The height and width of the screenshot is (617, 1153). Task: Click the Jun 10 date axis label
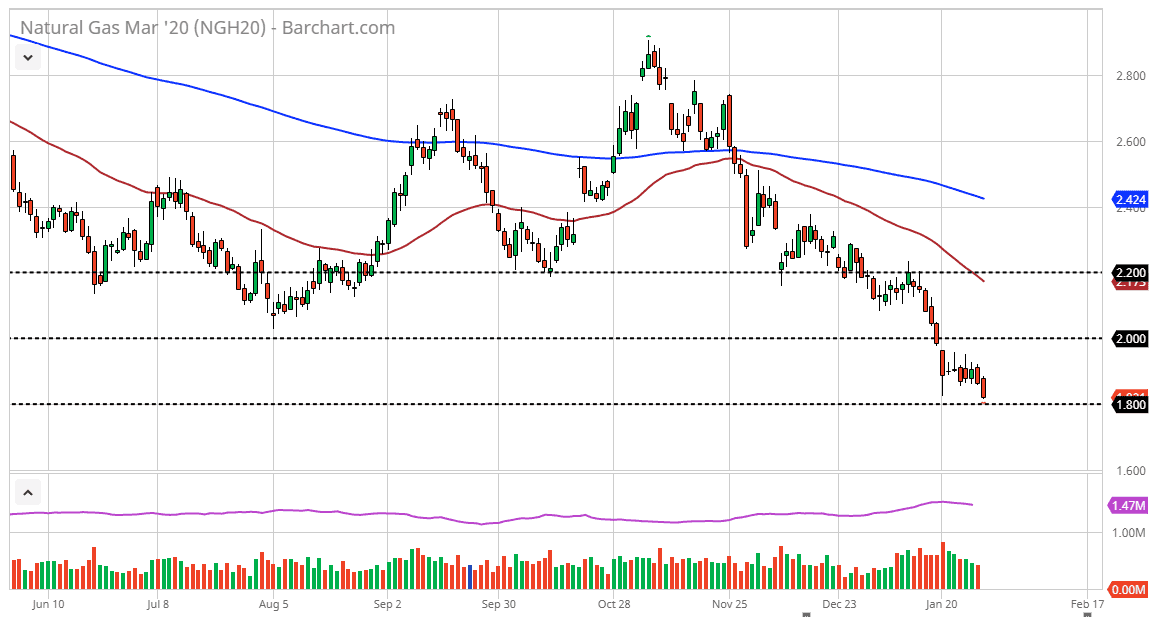click(x=49, y=604)
